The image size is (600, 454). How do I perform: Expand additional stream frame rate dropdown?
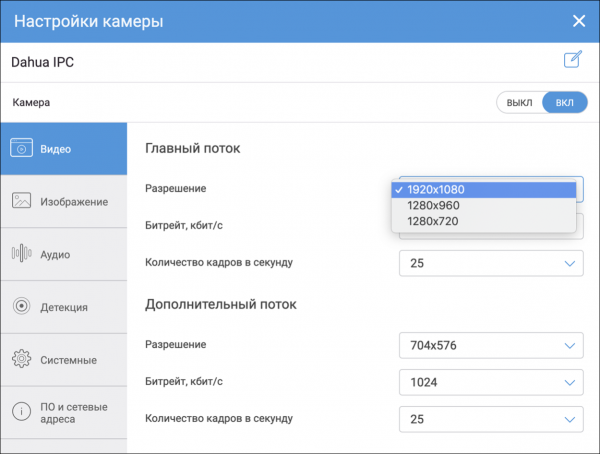(x=490, y=418)
